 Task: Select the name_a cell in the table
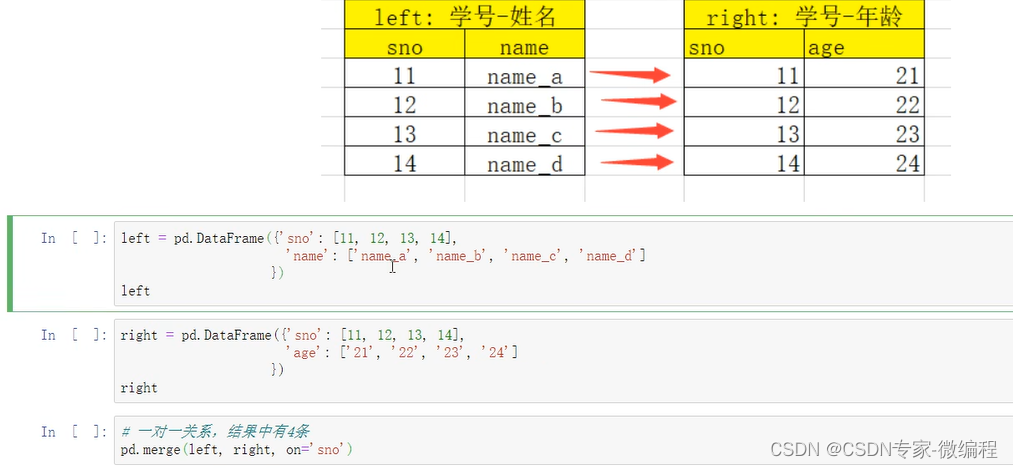525,74
